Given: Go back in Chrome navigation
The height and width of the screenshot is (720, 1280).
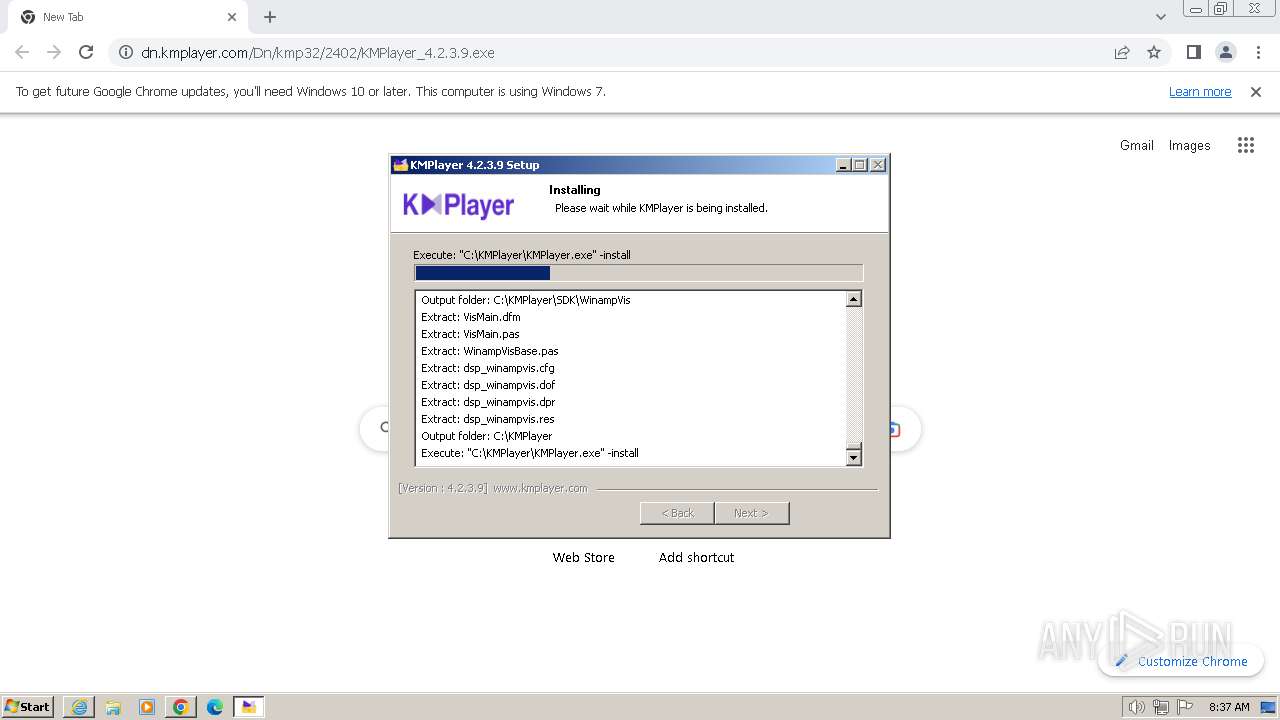Looking at the screenshot, I should 22,52.
